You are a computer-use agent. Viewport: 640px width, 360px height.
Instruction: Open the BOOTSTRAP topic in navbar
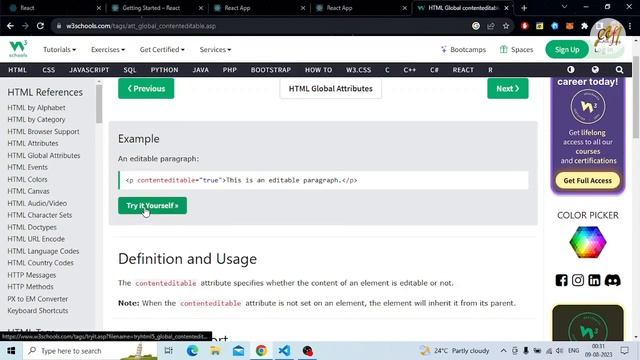(x=271, y=70)
